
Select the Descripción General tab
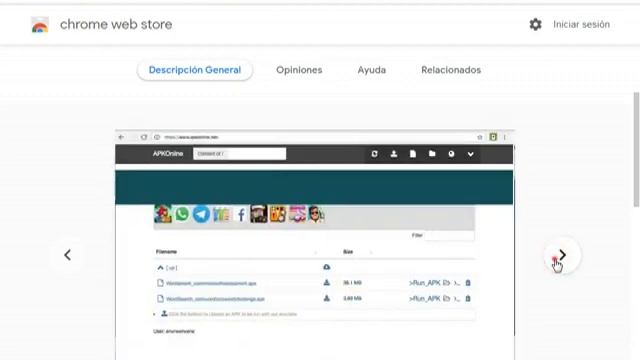(x=195, y=70)
